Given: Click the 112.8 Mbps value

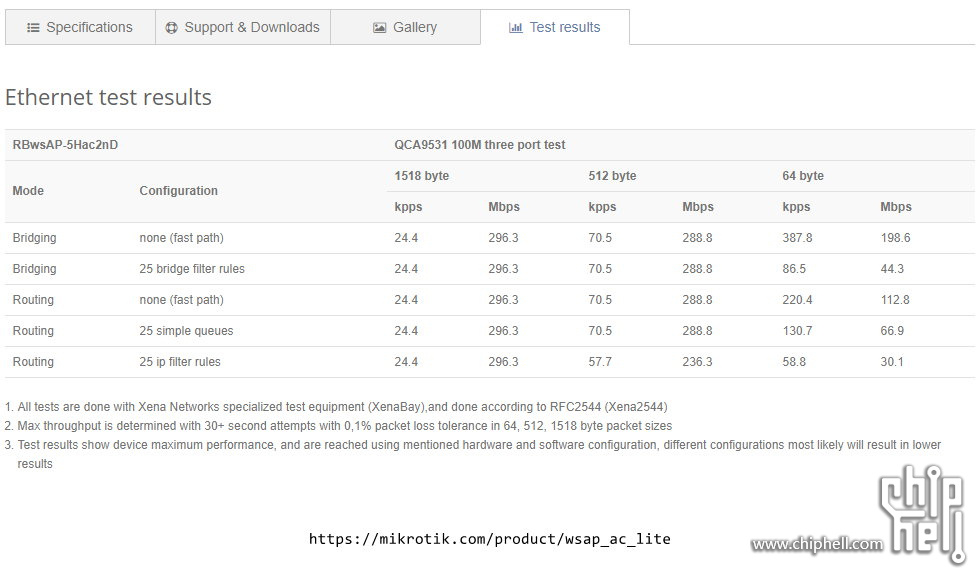Looking at the screenshot, I should [x=895, y=300].
